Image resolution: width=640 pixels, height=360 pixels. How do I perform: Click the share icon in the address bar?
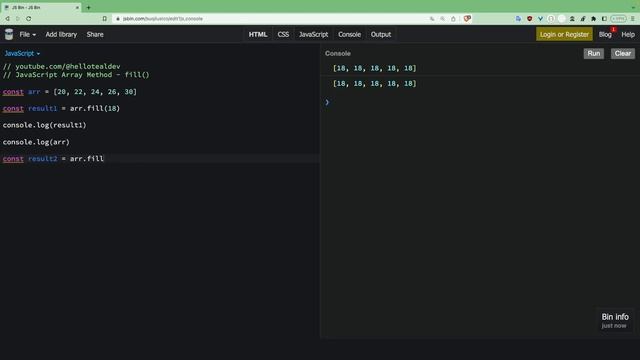click(x=453, y=19)
